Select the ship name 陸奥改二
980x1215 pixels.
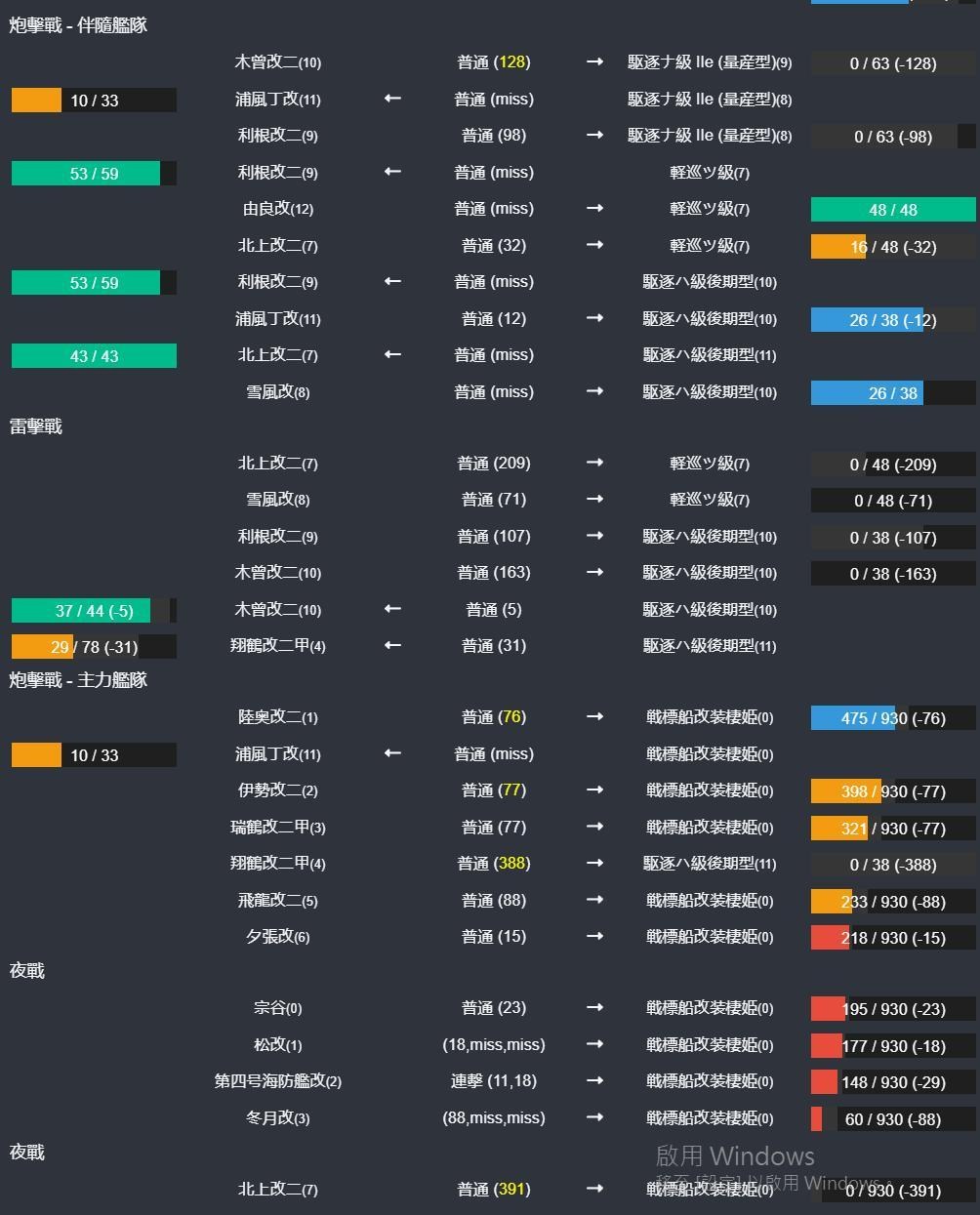point(276,717)
